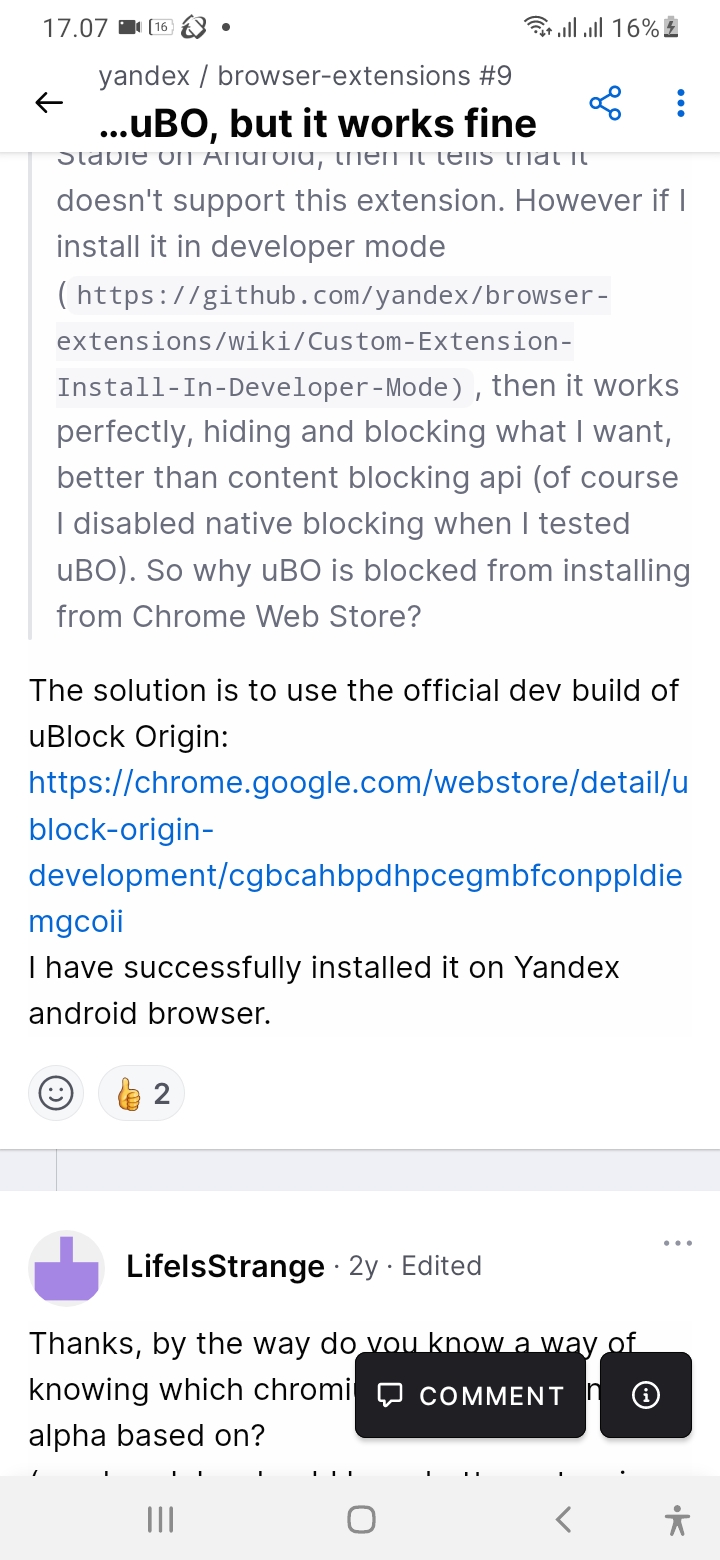The height and width of the screenshot is (1560, 720).
Task: Toggle the recent apps button in nav bar
Action: pyautogui.click(x=160, y=1519)
